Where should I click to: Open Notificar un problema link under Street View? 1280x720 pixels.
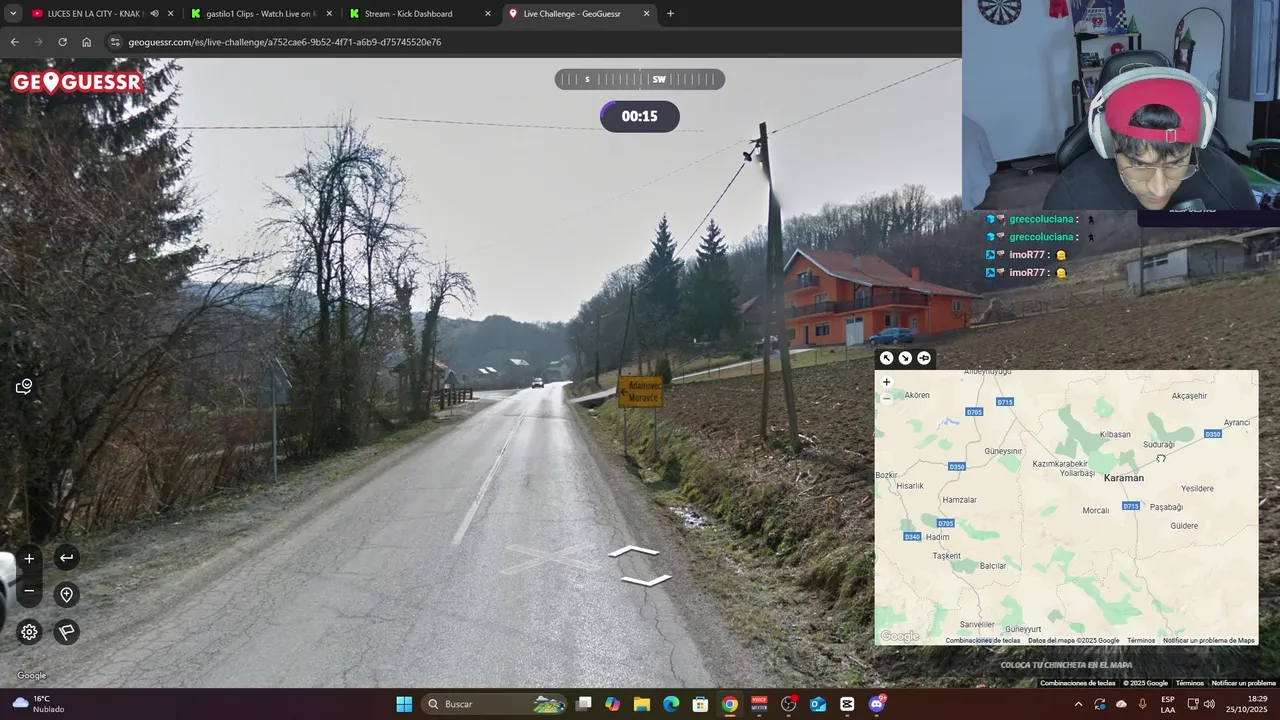point(1243,683)
